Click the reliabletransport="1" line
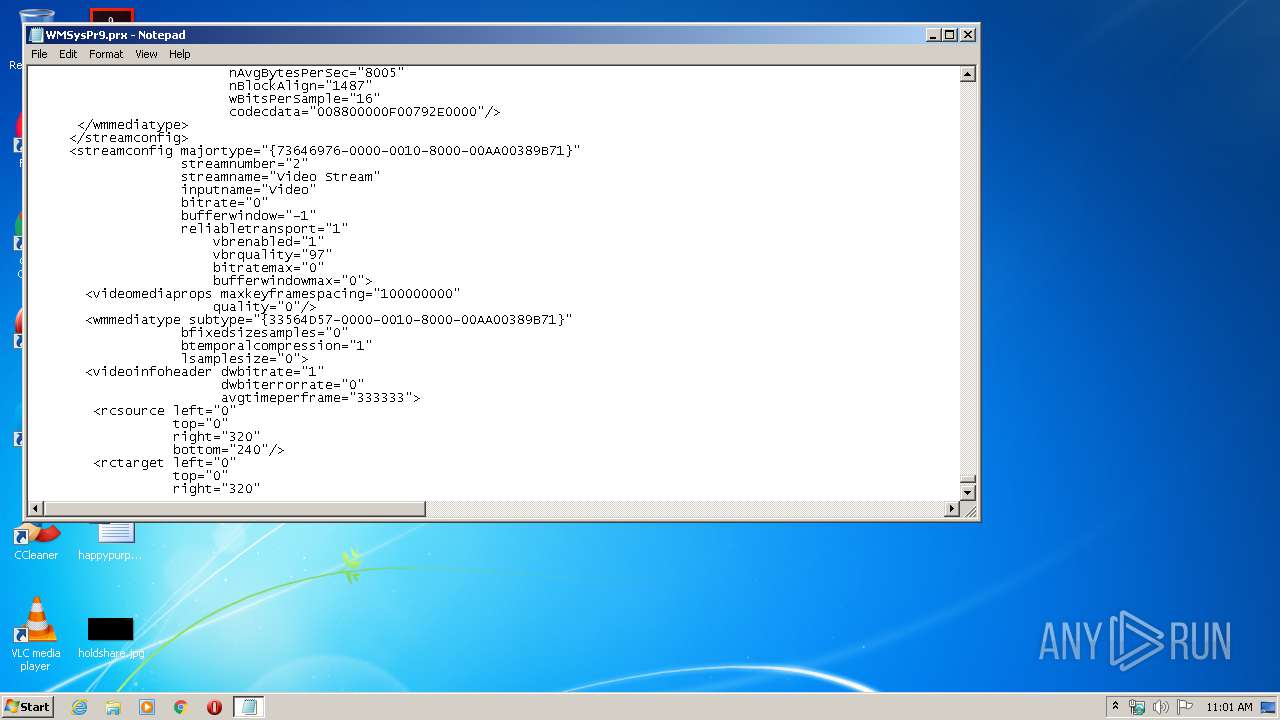This screenshot has height=720, width=1280. [x=264, y=229]
